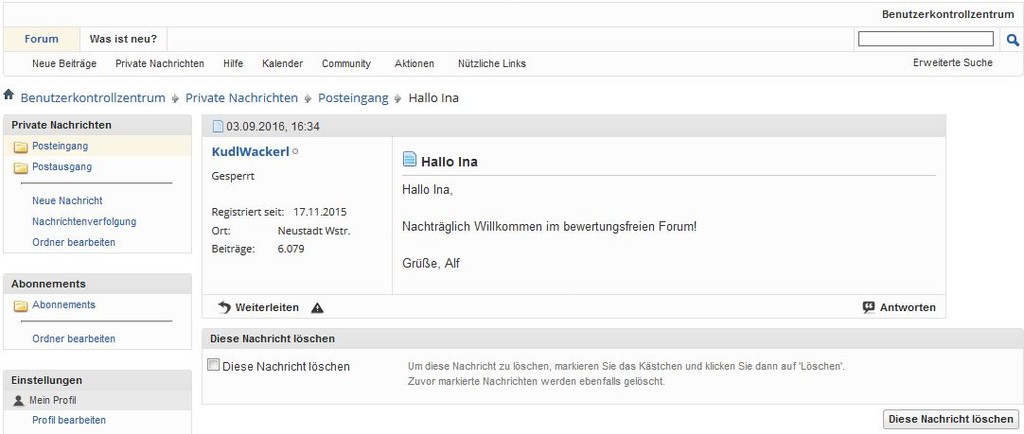Click the Abonnements link in sidebar
Viewport: 1024px width, 434px height.
63,305
